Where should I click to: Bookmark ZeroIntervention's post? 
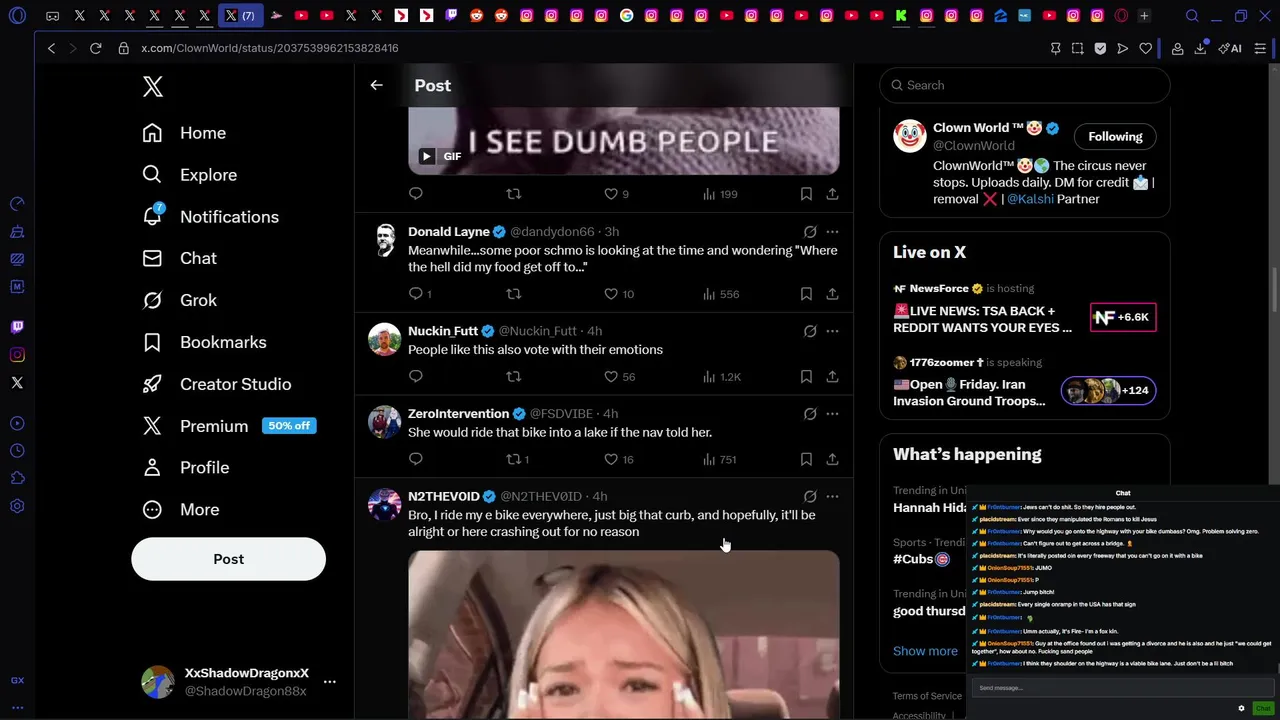click(x=806, y=460)
